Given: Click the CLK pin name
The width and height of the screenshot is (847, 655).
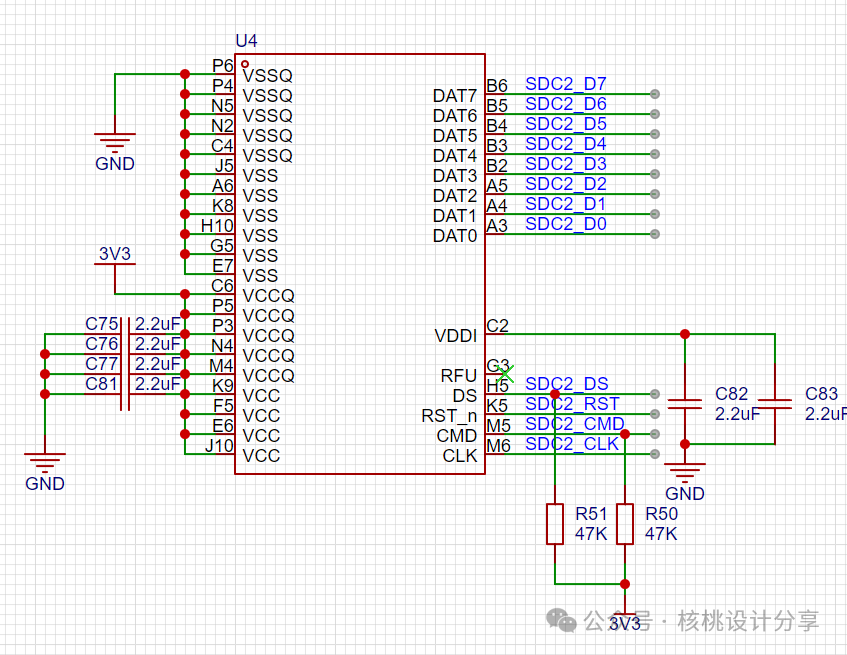Looking at the screenshot, I should (460, 456).
